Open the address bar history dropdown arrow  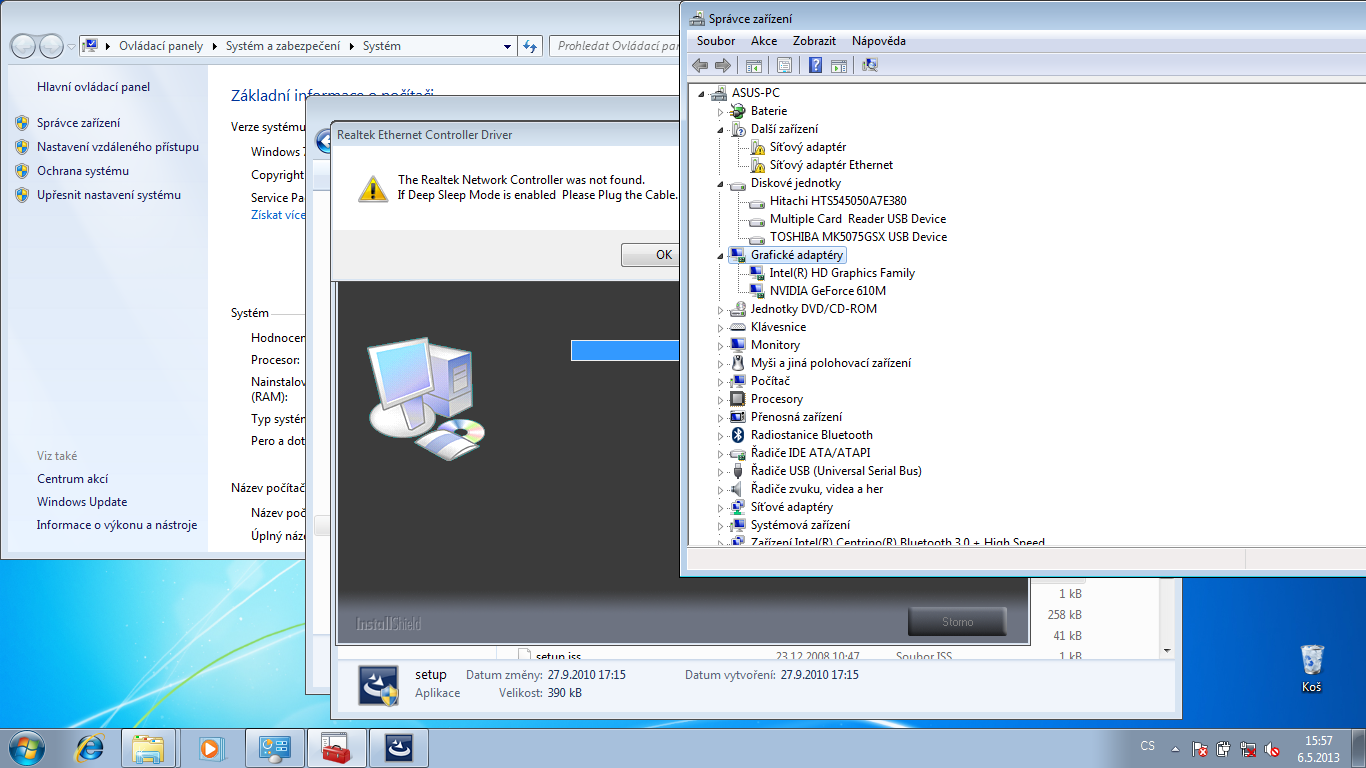coord(508,46)
